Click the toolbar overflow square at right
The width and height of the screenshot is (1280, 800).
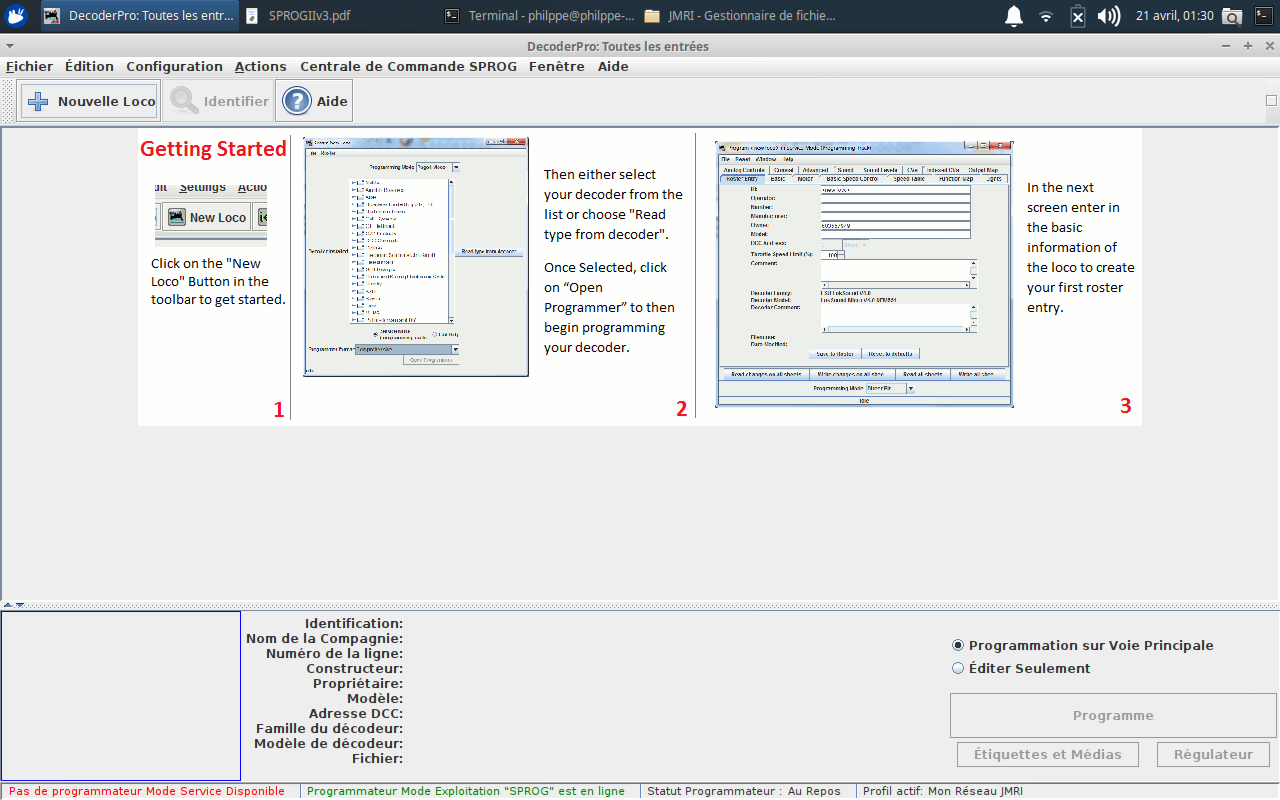click(1271, 100)
